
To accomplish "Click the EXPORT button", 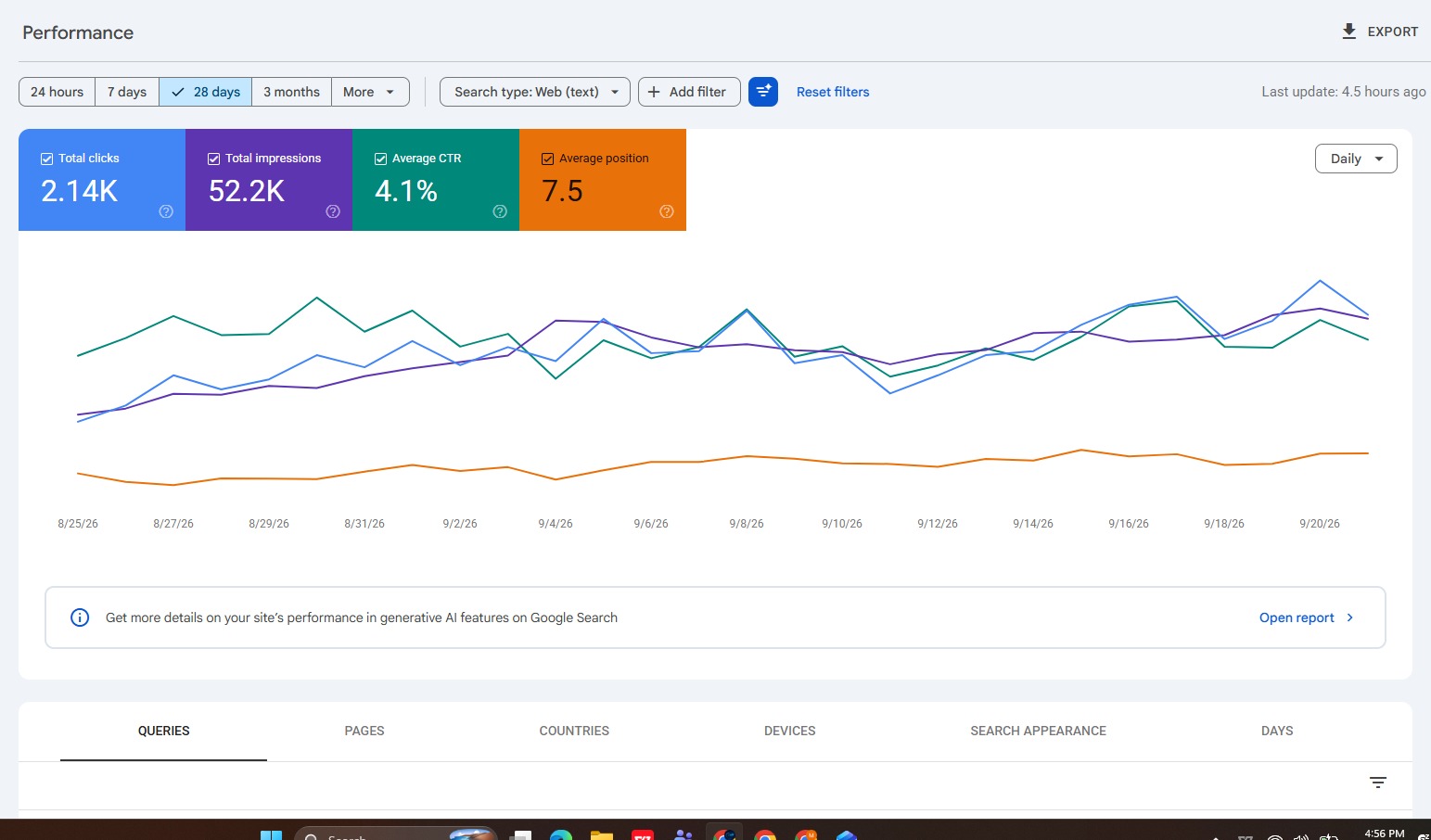I will tap(1380, 32).
